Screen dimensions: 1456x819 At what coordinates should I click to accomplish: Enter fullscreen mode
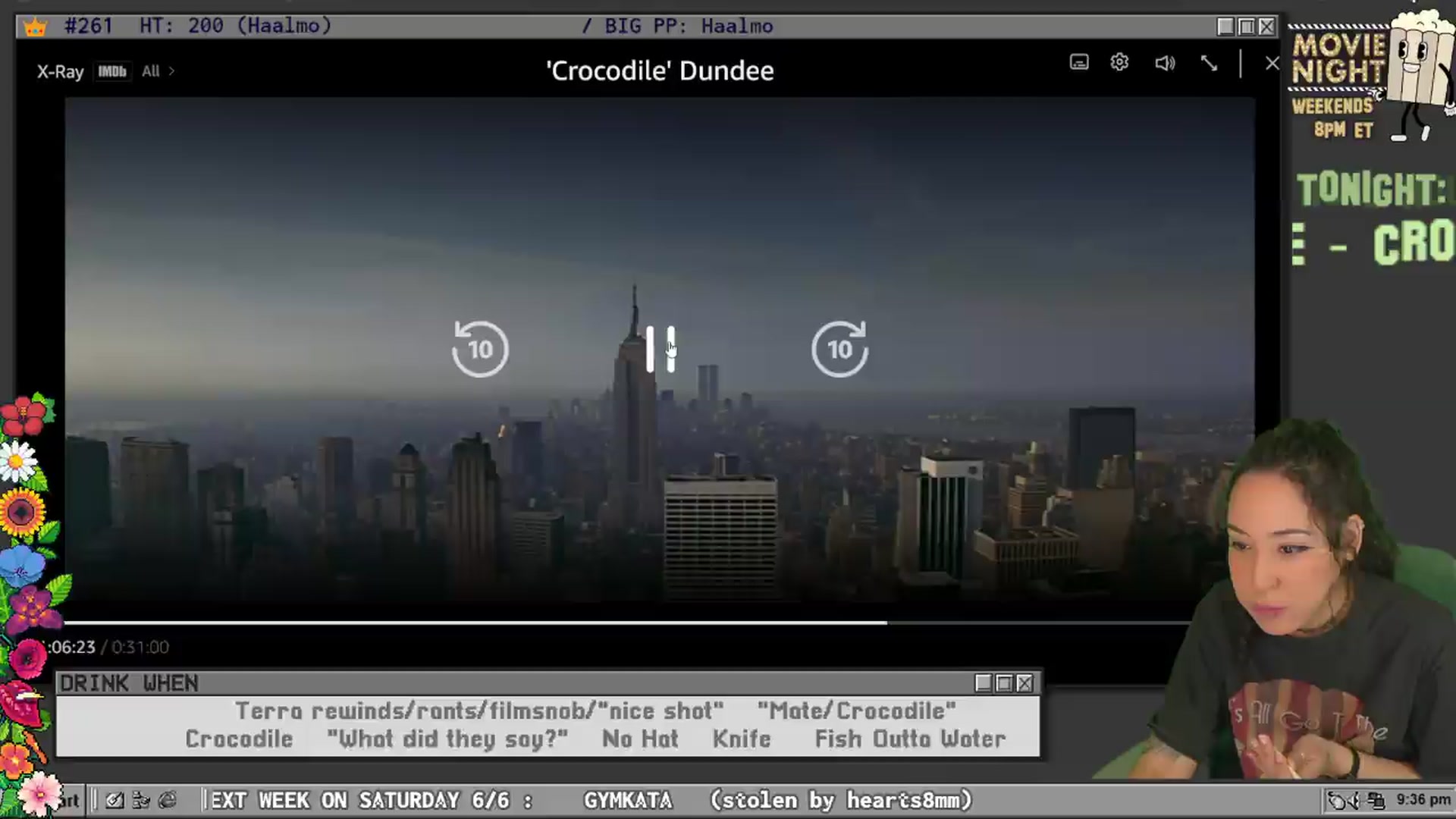(x=1209, y=63)
